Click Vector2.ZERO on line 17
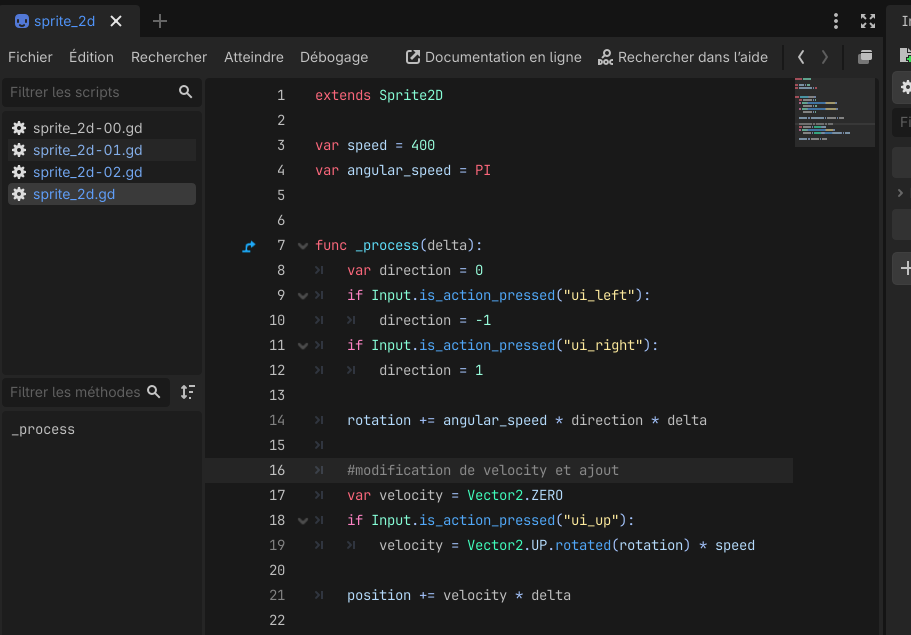 pyautogui.click(x=515, y=495)
